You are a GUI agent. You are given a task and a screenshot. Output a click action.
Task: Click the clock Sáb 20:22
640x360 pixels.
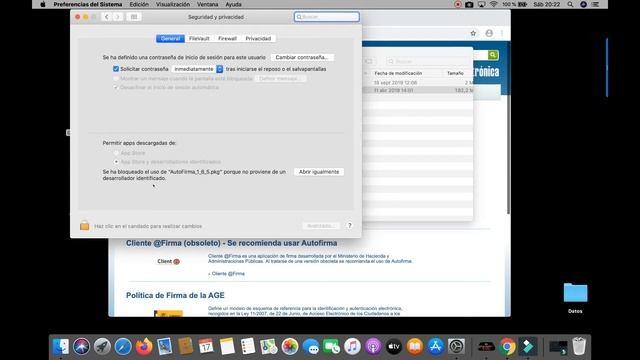pyautogui.click(x=547, y=4)
